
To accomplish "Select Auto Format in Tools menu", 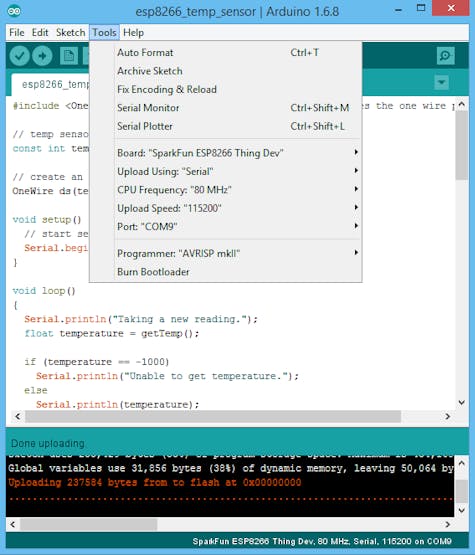I will click(225, 52).
